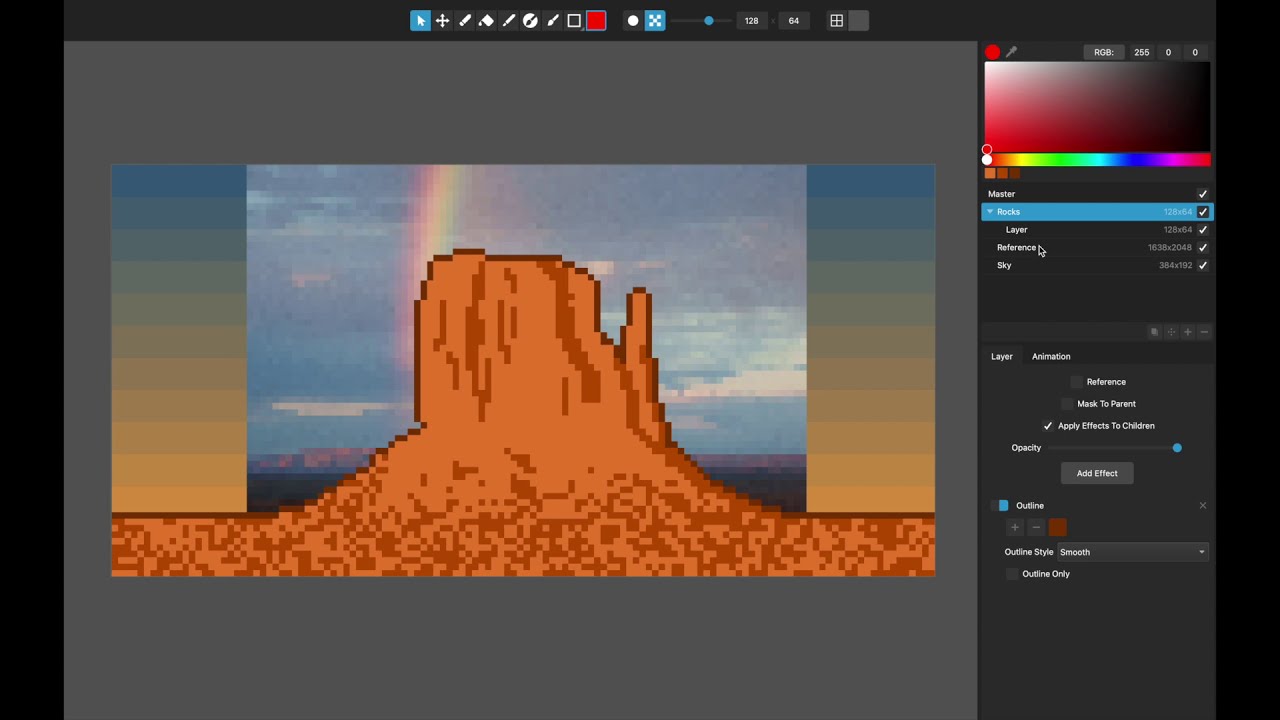Select the arrow pointer tool

coord(420,20)
